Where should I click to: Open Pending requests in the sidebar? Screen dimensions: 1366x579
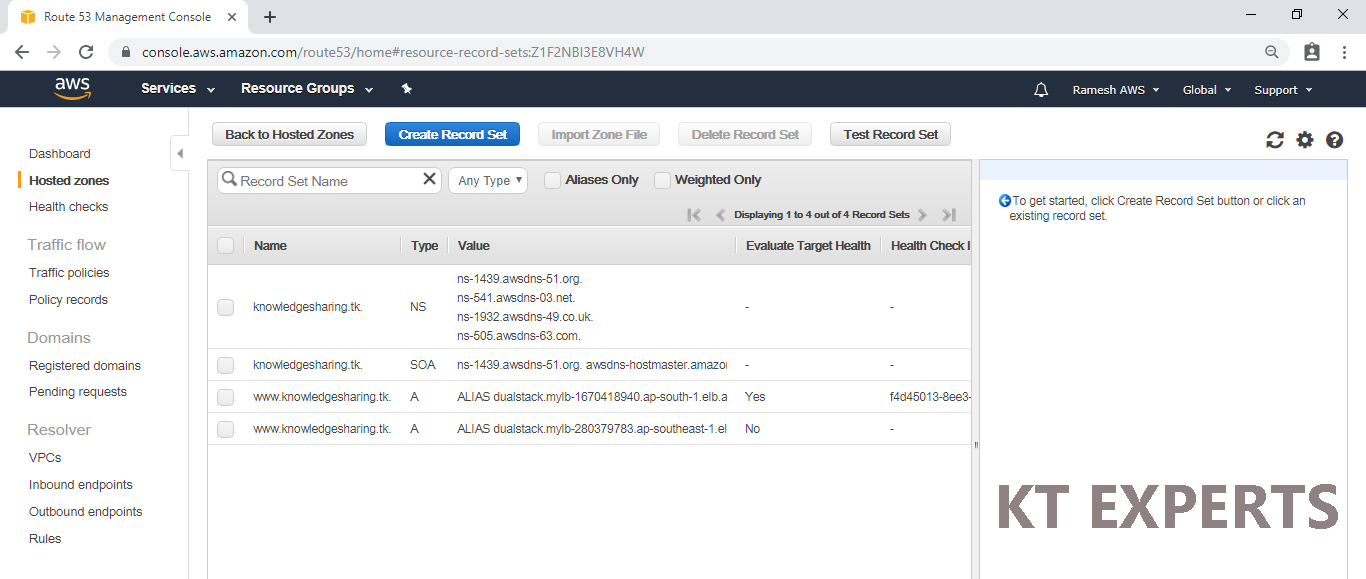[x=78, y=392]
